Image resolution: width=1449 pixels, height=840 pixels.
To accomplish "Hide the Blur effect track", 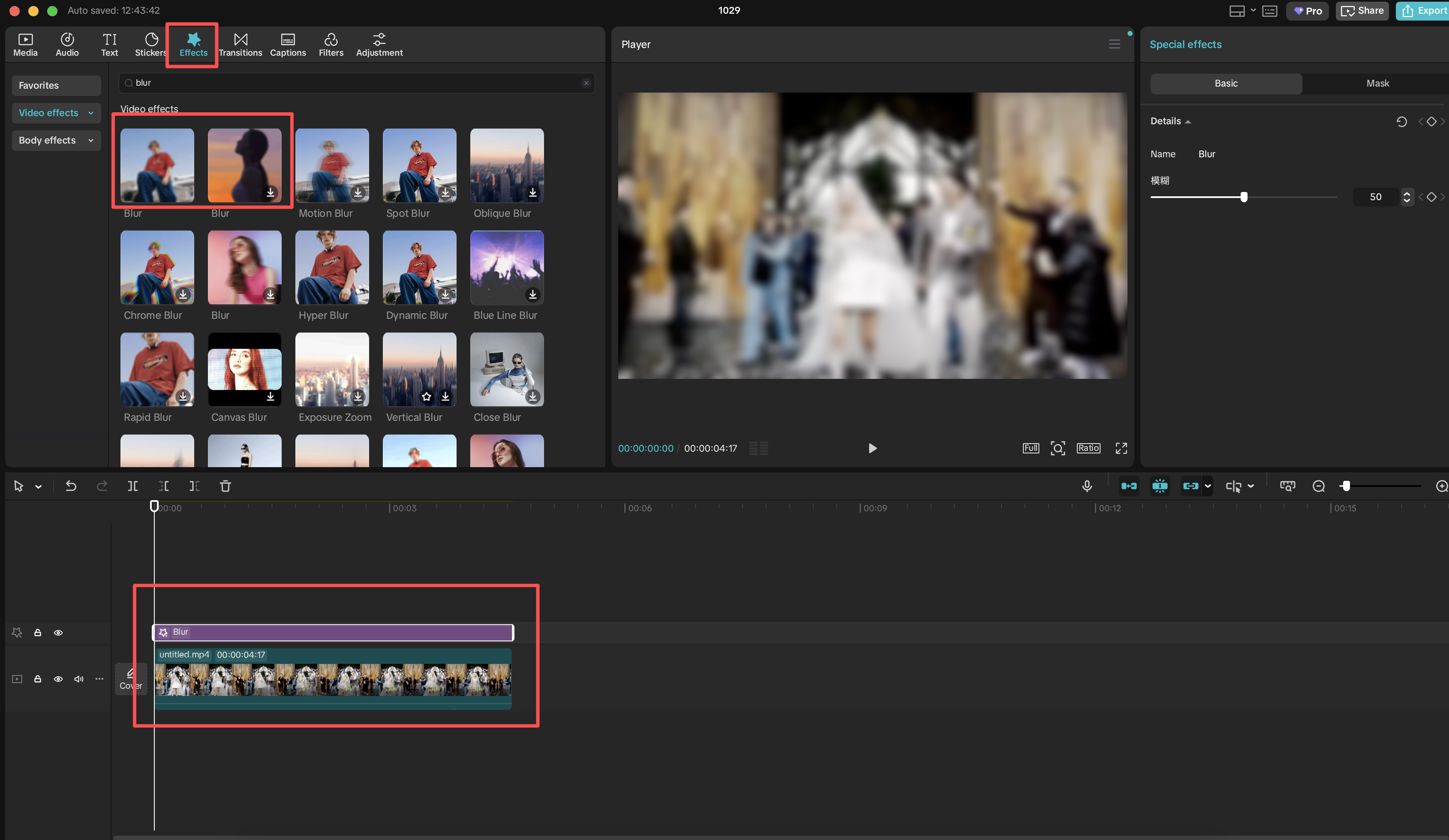I will click(58, 632).
